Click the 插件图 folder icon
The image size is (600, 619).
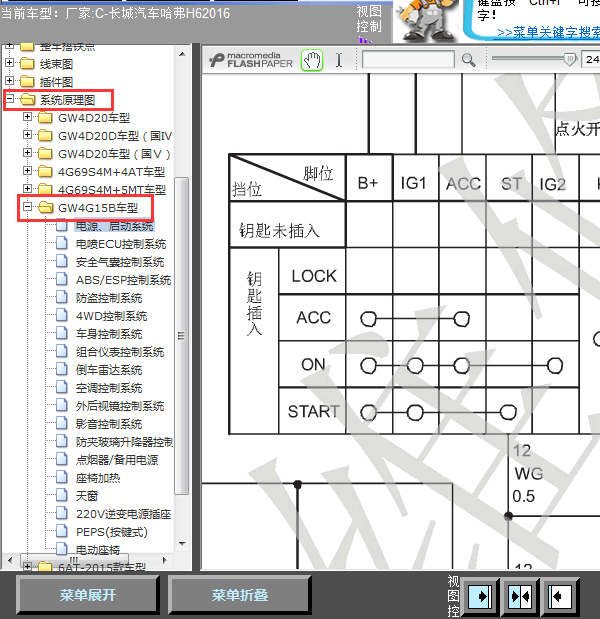27,81
